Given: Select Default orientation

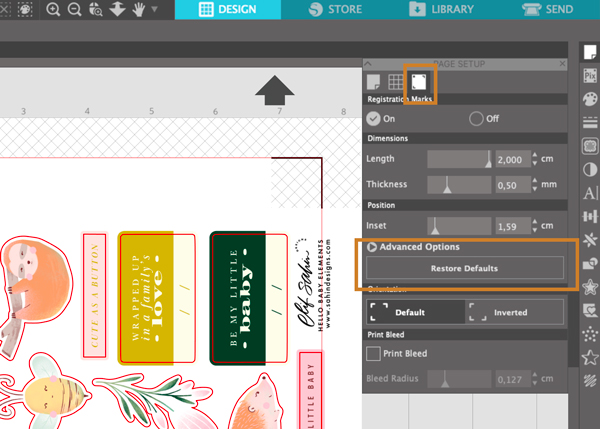Looking at the screenshot, I should pos(416,312).
